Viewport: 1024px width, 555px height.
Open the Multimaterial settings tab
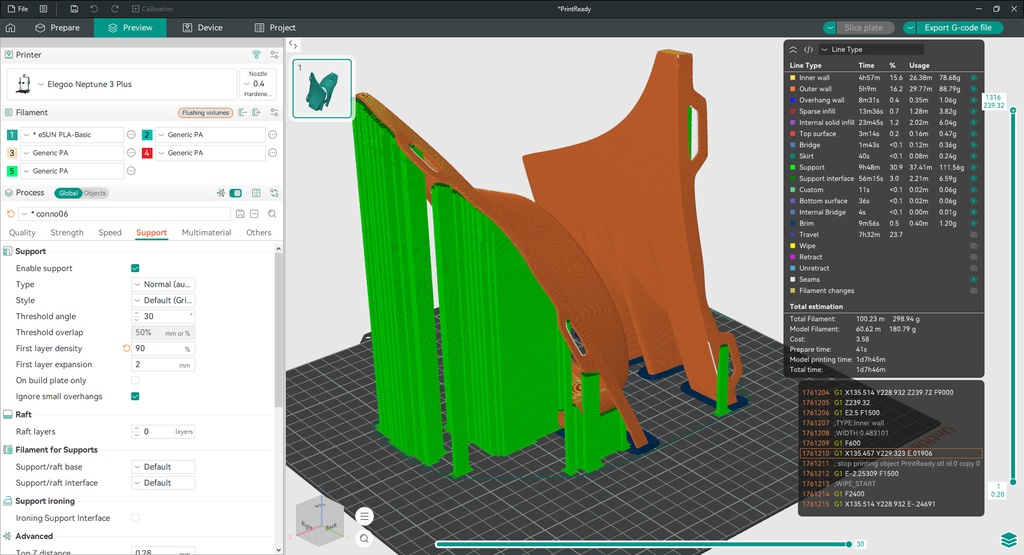[x=206, y=232]
